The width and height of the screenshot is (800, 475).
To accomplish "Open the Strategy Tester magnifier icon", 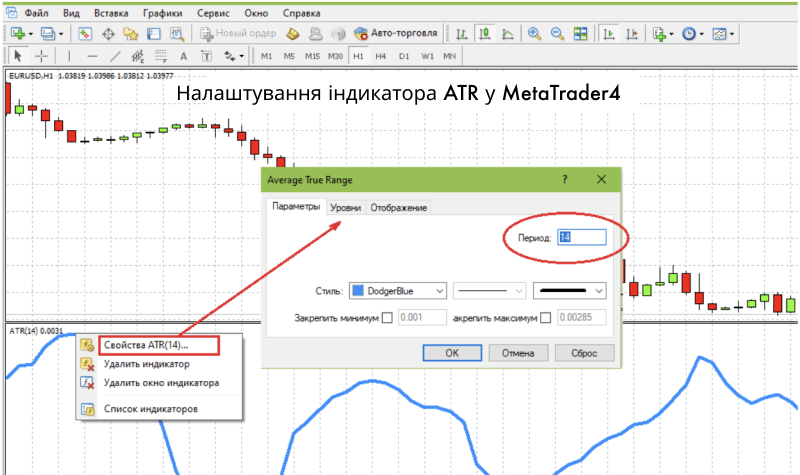I will click(177, 34).
